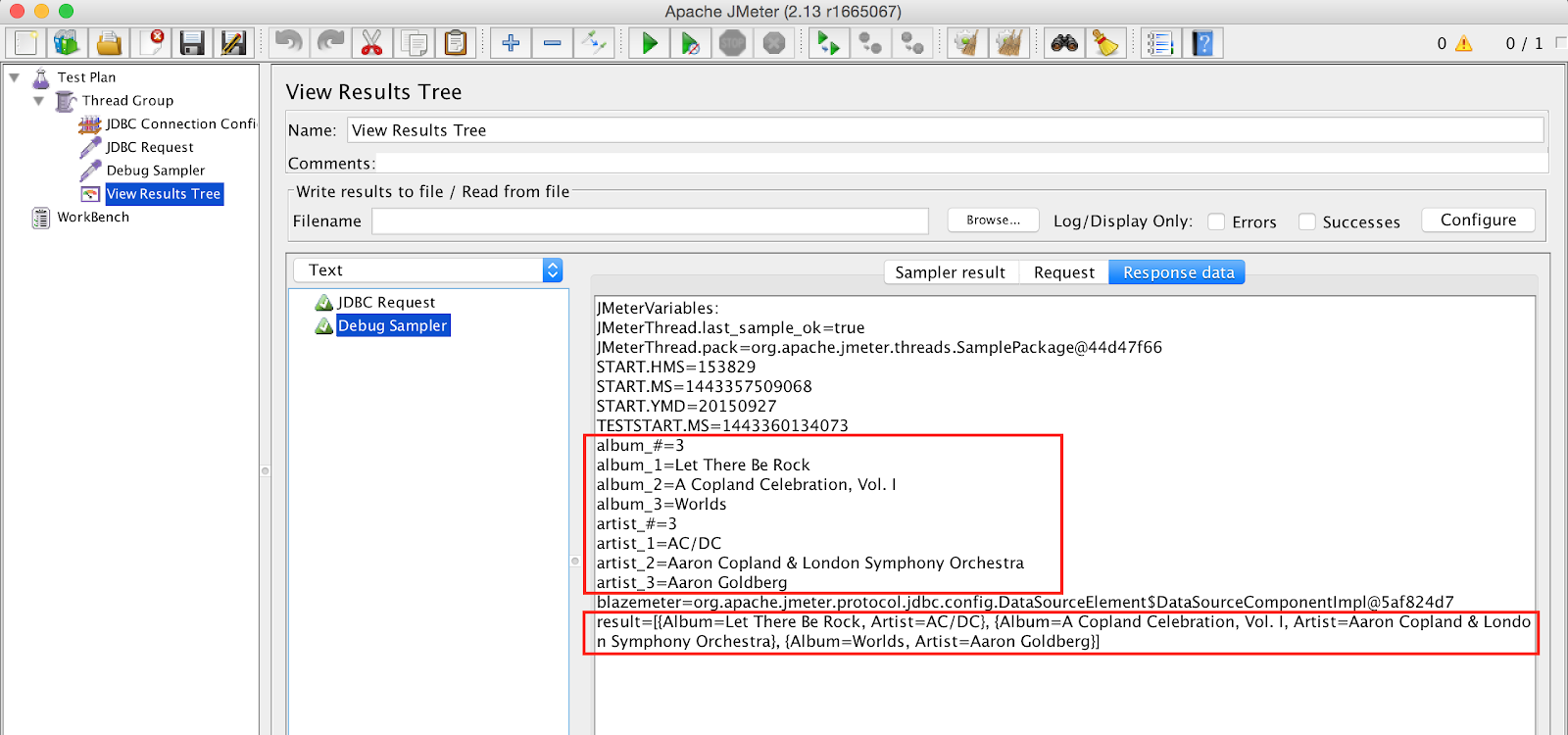The height and width of the screenshot is (735, 1568).
Task: Select Debug Sampler sample result
Action: tap(392, 325)
